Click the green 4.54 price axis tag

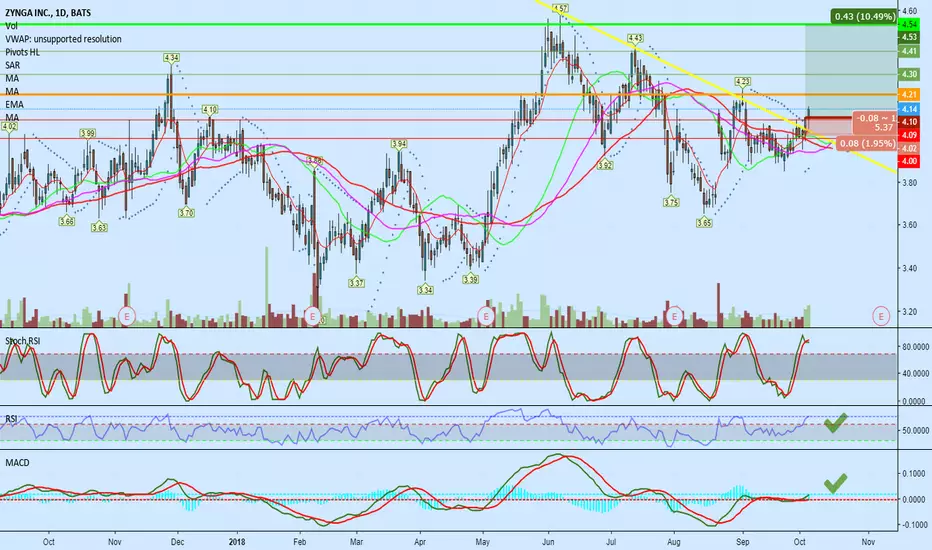(x=909, y=24)
